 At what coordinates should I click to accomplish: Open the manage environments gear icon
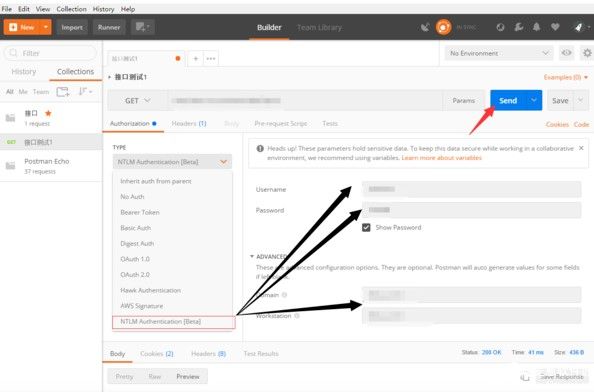pyautogui.click(x=587, y=53)
